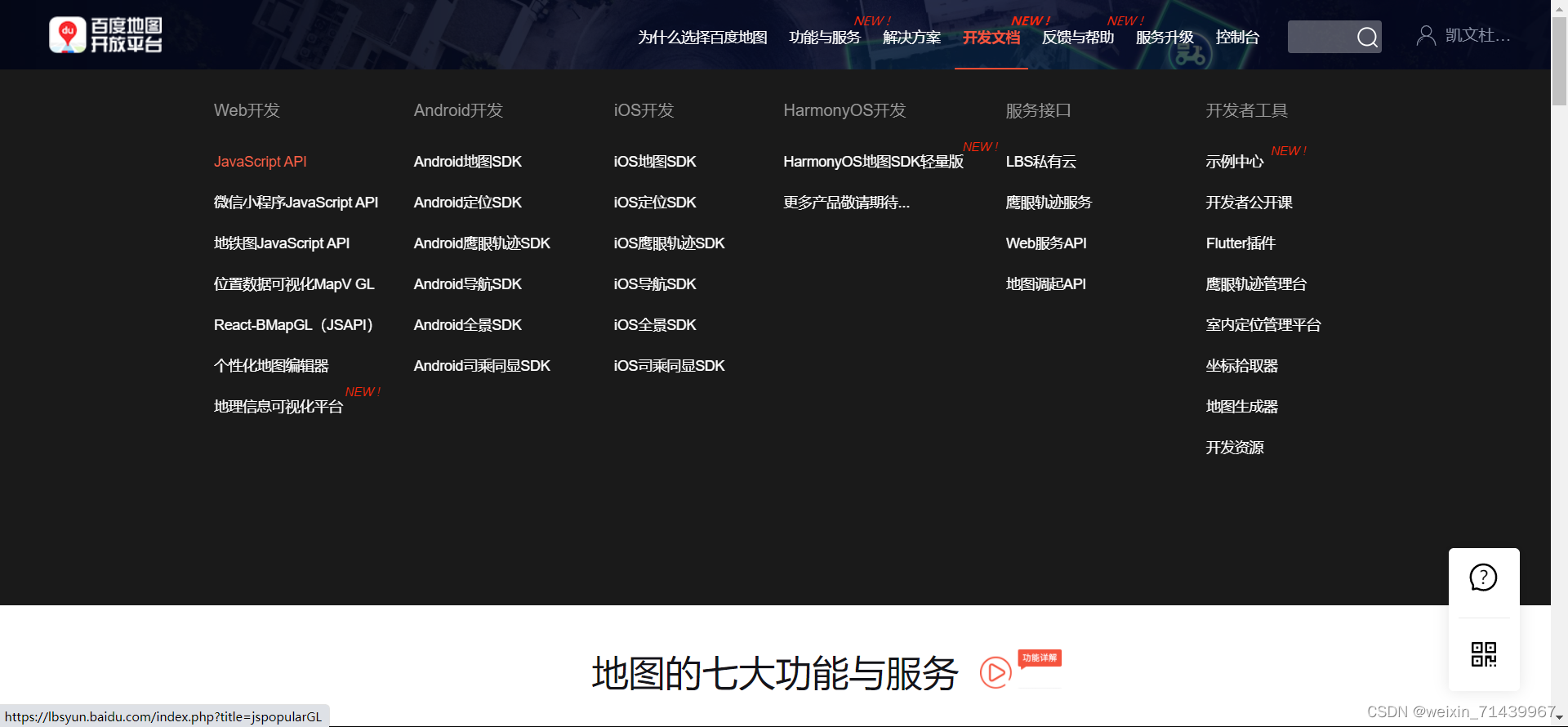This screenshot has height=727, width=1568.
Task: Open 地铁图JavaScript API link
Action: 282,243
